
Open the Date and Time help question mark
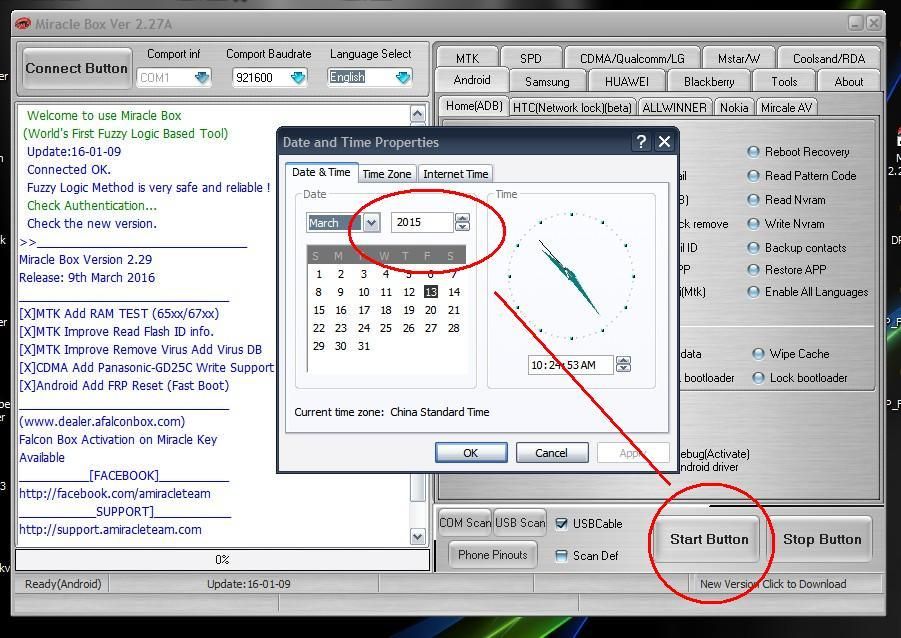coord(641,141)
